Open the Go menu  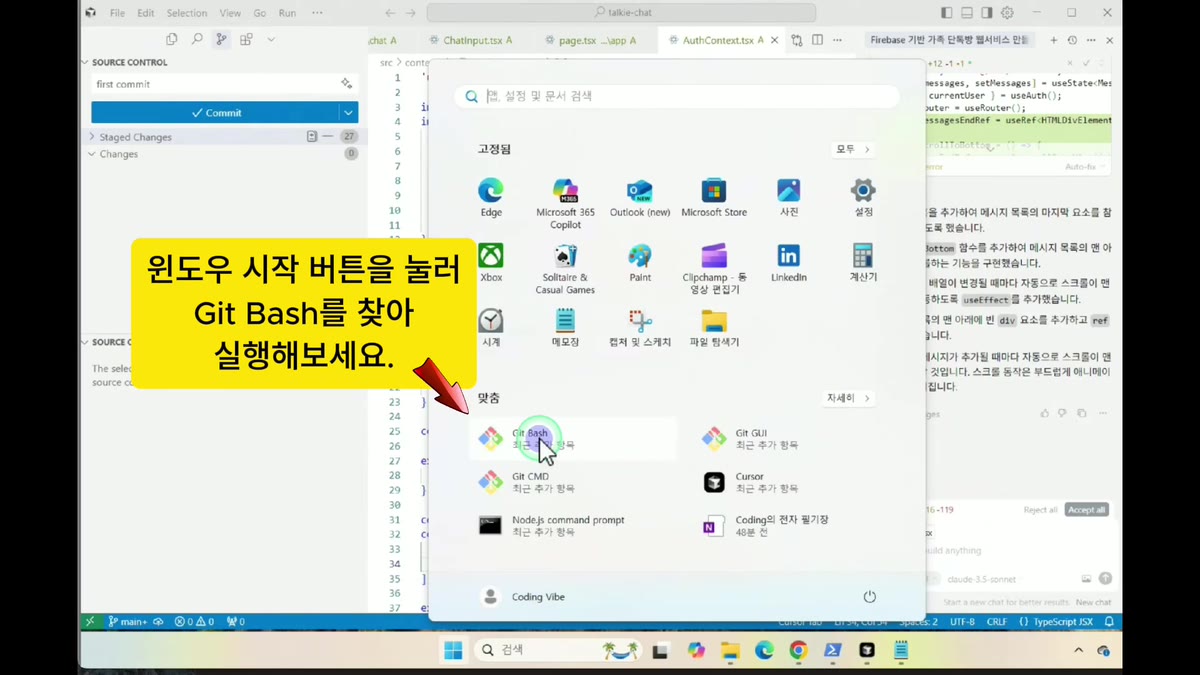coord(260,13)
